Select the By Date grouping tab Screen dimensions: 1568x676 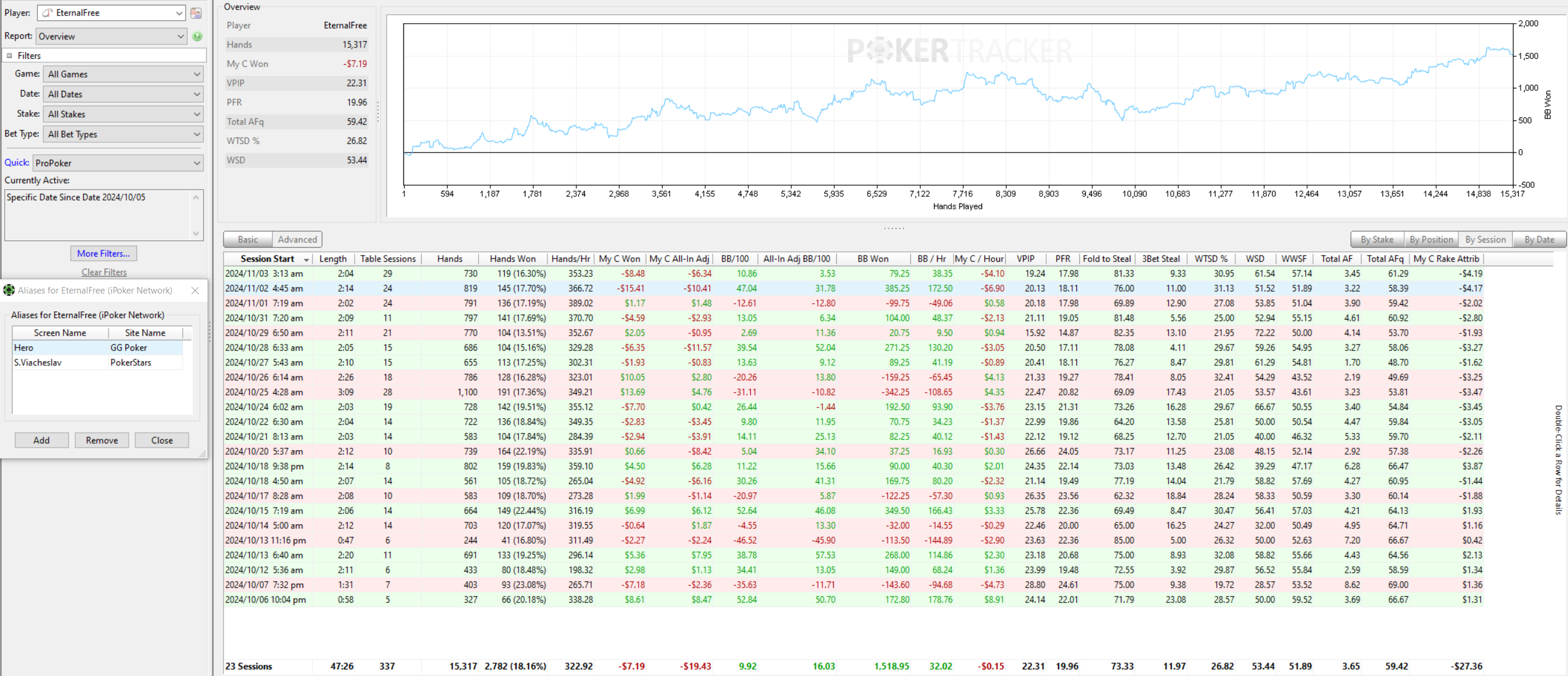[x=1540, y=240]
